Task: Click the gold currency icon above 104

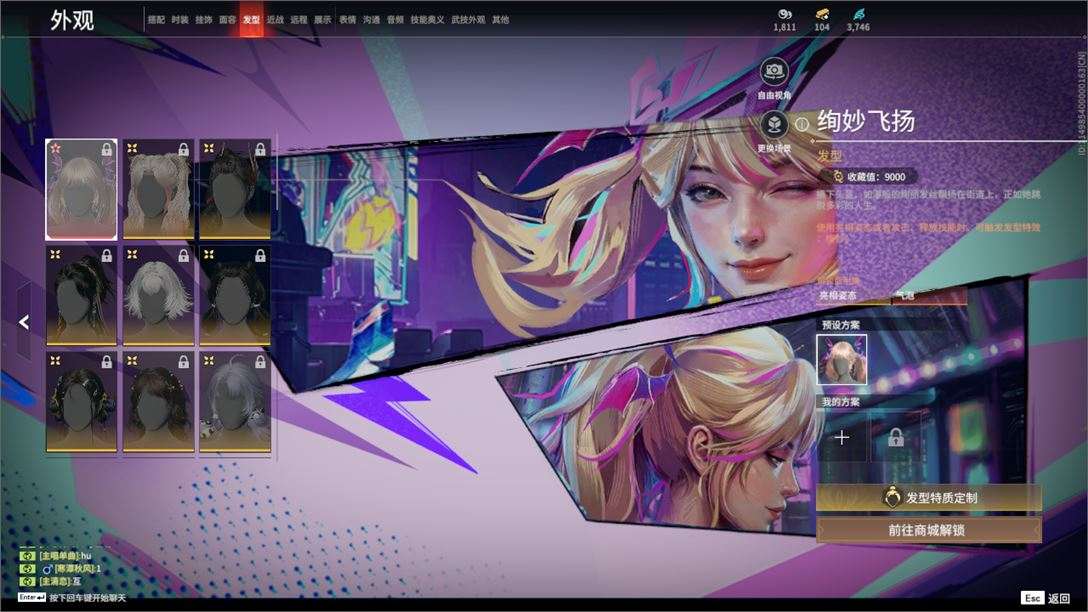Action: (822, 15)
